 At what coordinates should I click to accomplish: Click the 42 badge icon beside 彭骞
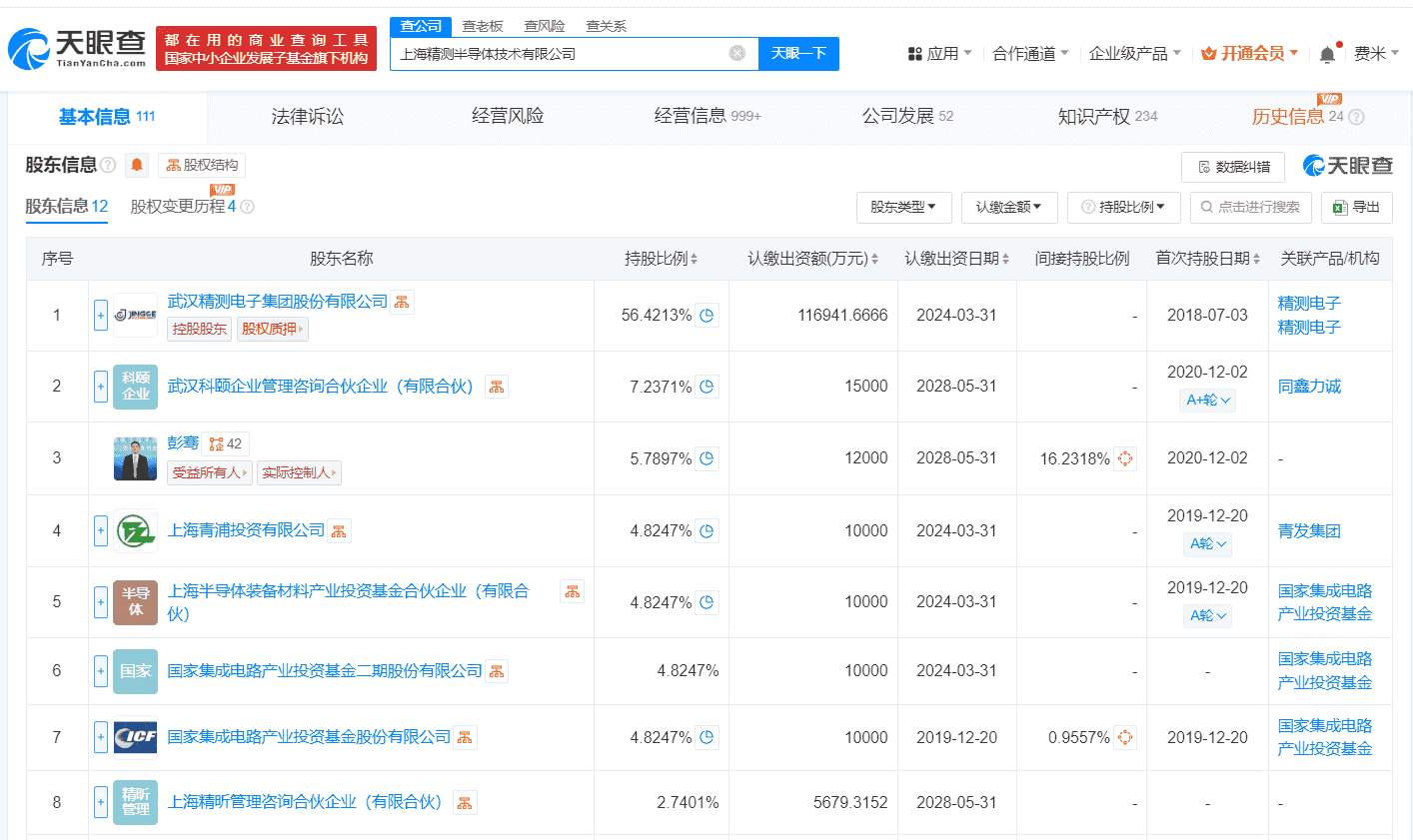(x=225, y=442)
